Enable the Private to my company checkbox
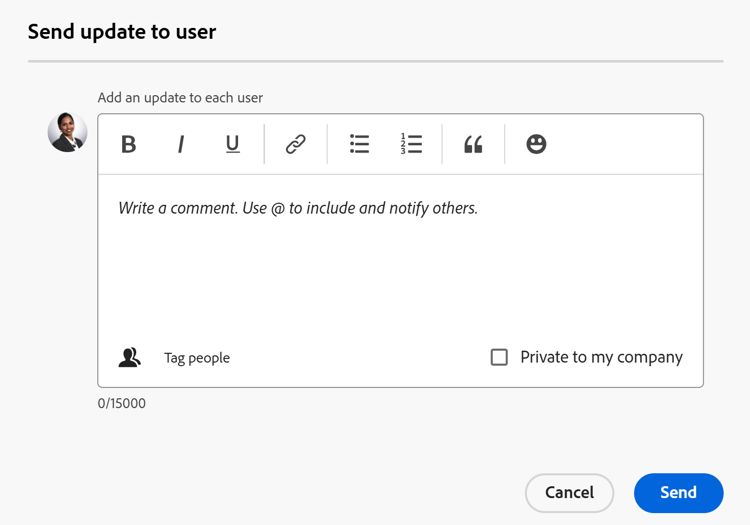This screenshot has height=525, width=750. pyautogui.click(x=499, y=357)
